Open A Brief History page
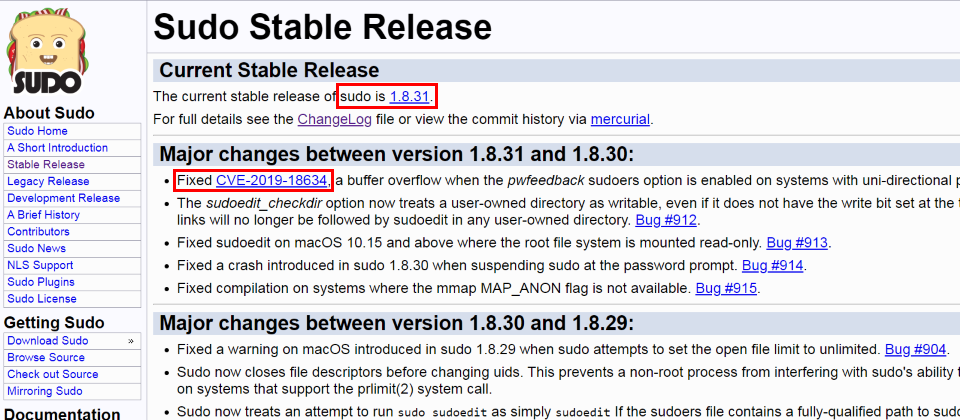Screen dimensions: 960x420 click(43, 215)
